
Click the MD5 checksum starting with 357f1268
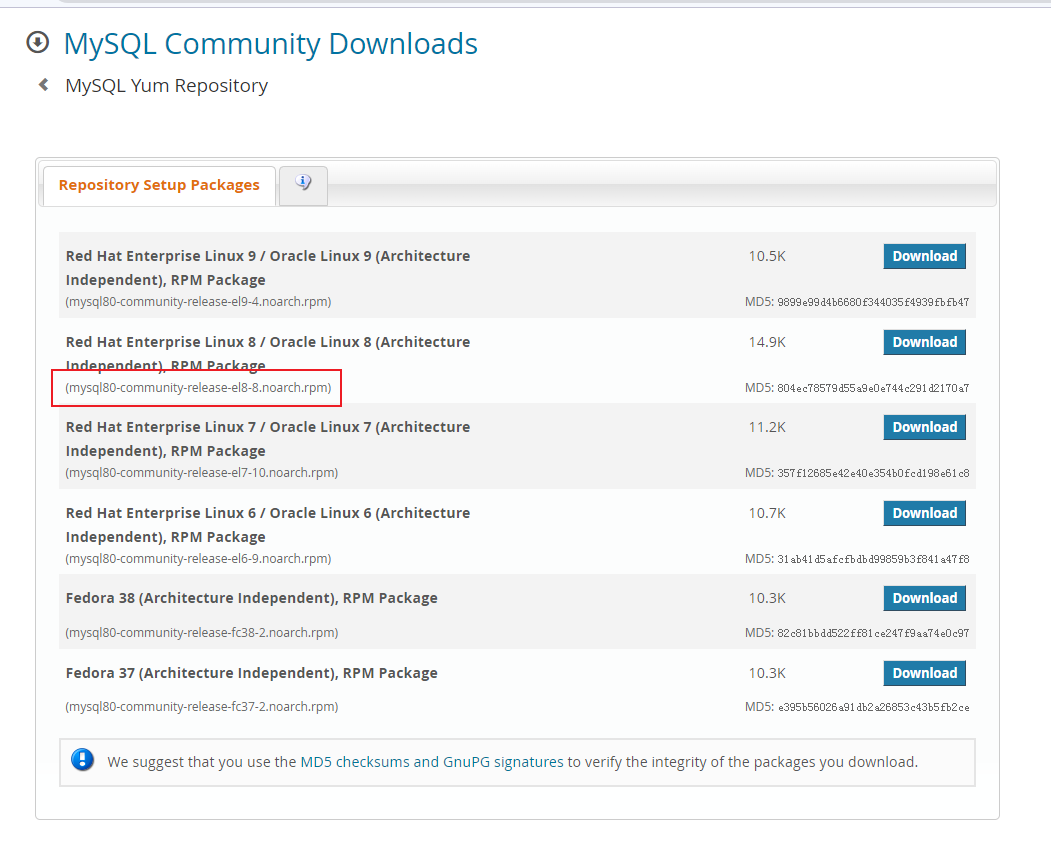coord(873,473)
